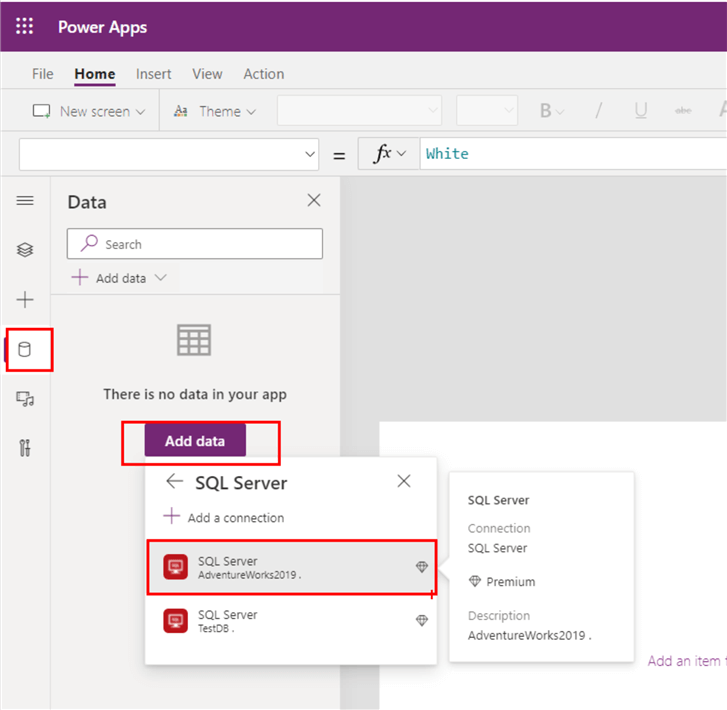Click the formula bar showing White
The width and height of the screenshot is (727, 710).
[574, 154]
